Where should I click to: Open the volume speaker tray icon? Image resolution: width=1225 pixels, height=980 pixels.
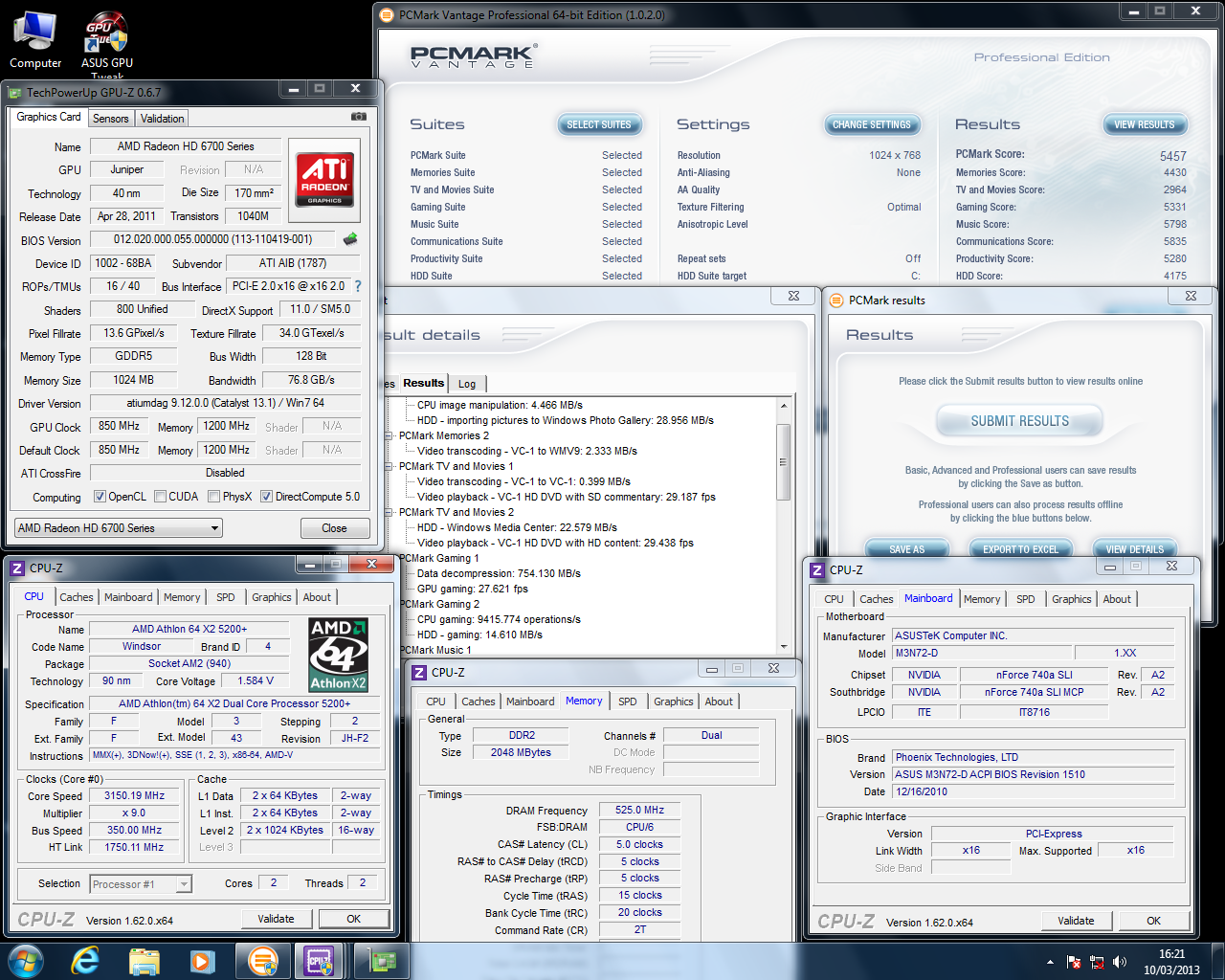point(1120,962)
